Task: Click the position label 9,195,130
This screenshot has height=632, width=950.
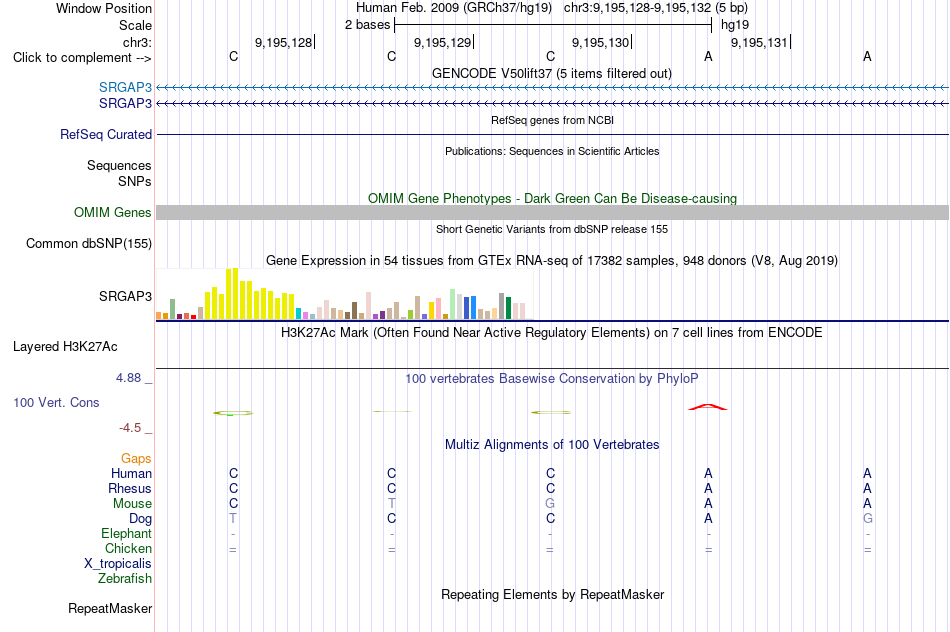Action: coord(600,42)
